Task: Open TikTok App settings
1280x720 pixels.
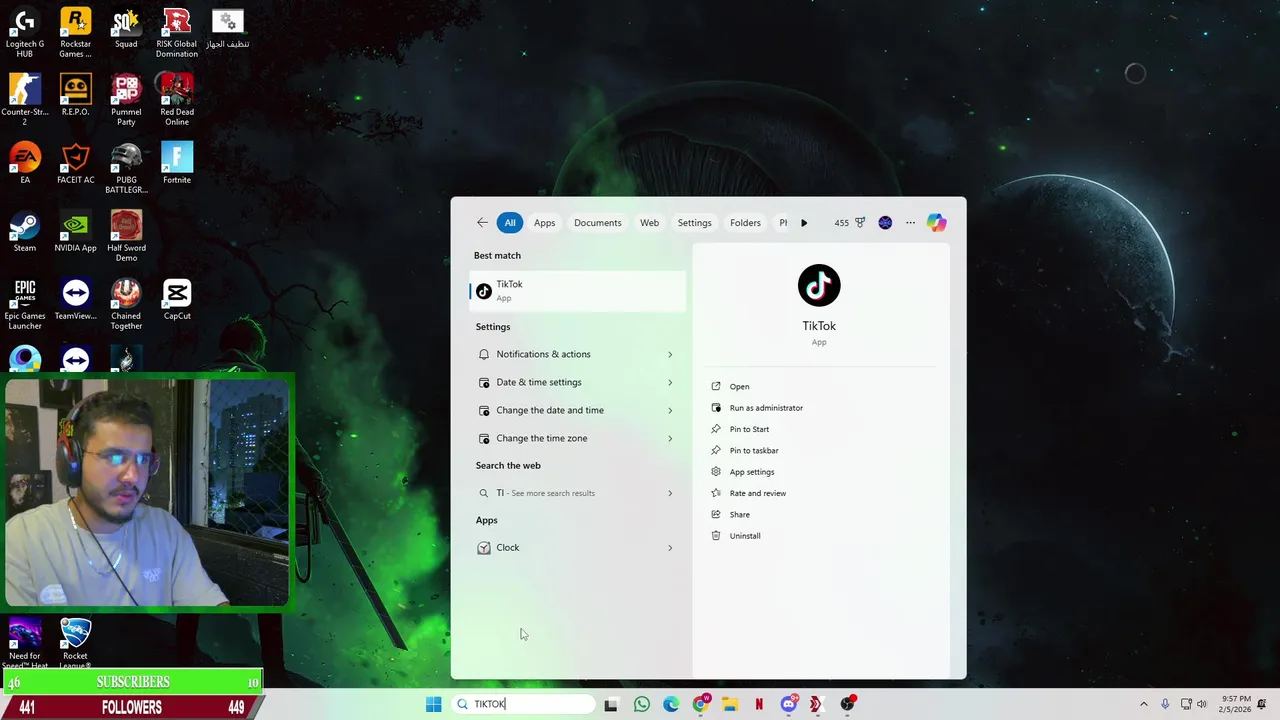Action: [752, 472]
